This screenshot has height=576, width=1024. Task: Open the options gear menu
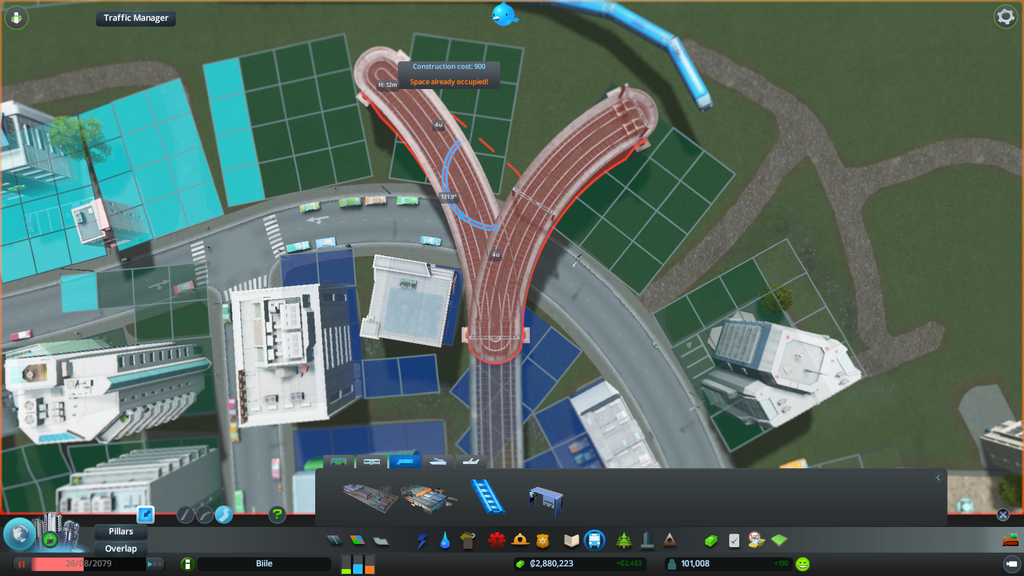tap(1005, 16)
